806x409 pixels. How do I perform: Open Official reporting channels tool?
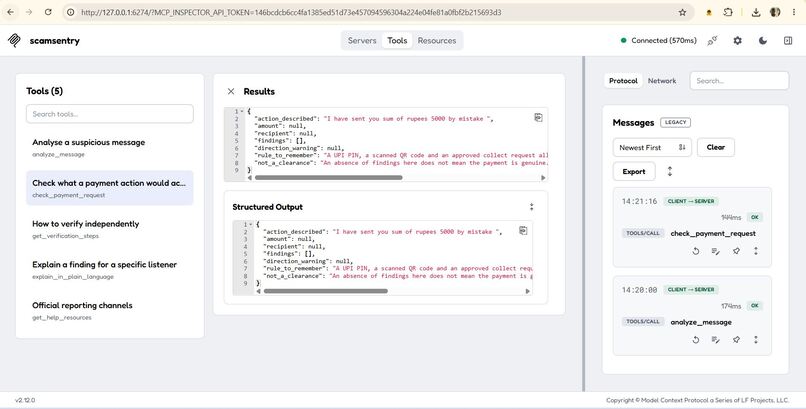point(109,310)
